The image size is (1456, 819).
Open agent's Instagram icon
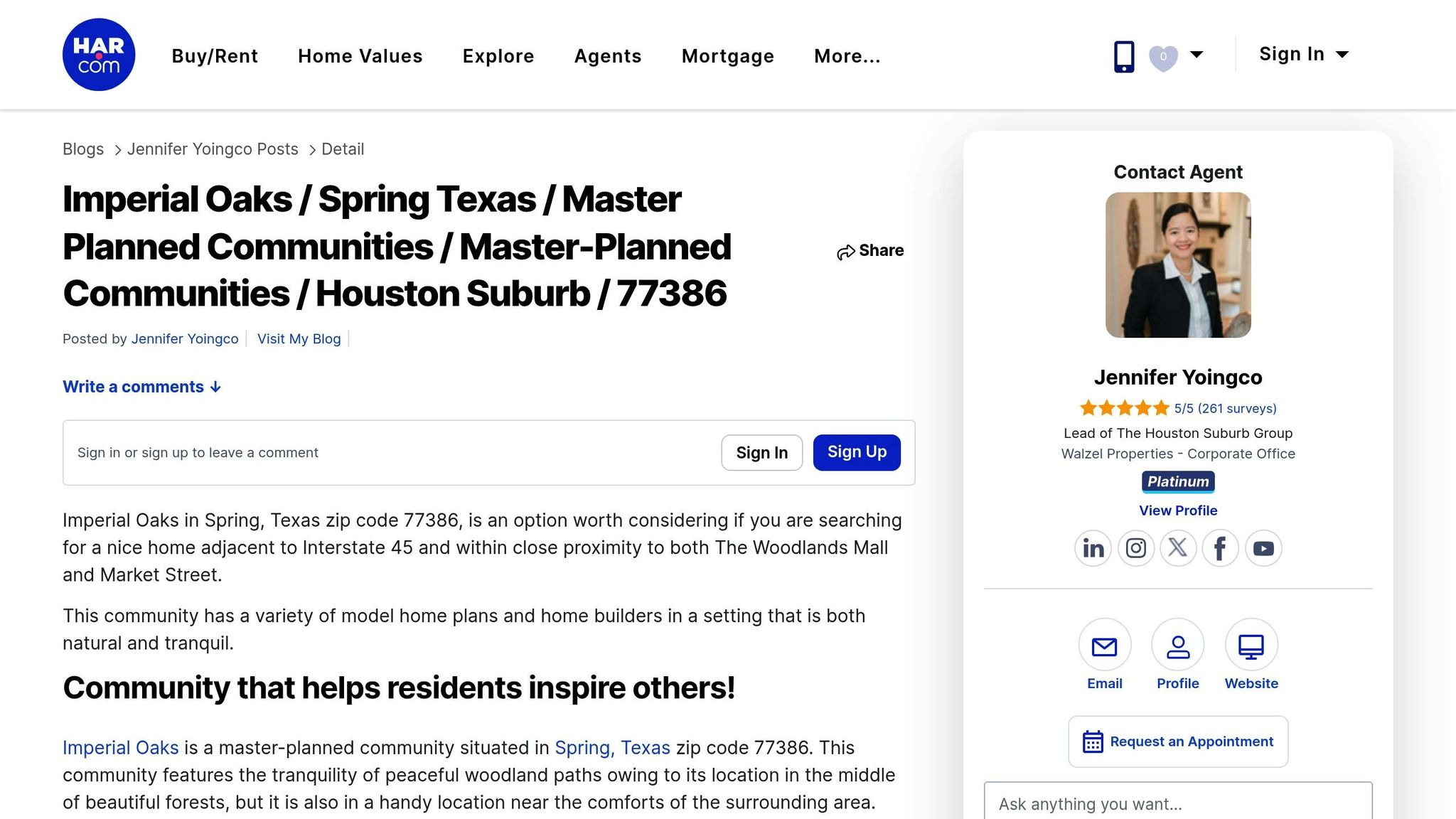(x=1135, y=548)
